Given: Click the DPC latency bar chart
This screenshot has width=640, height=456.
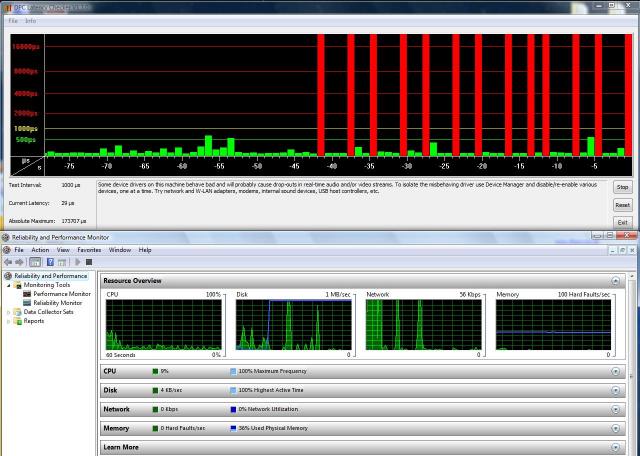Looking at the screenshot, I should coord(322,105).
